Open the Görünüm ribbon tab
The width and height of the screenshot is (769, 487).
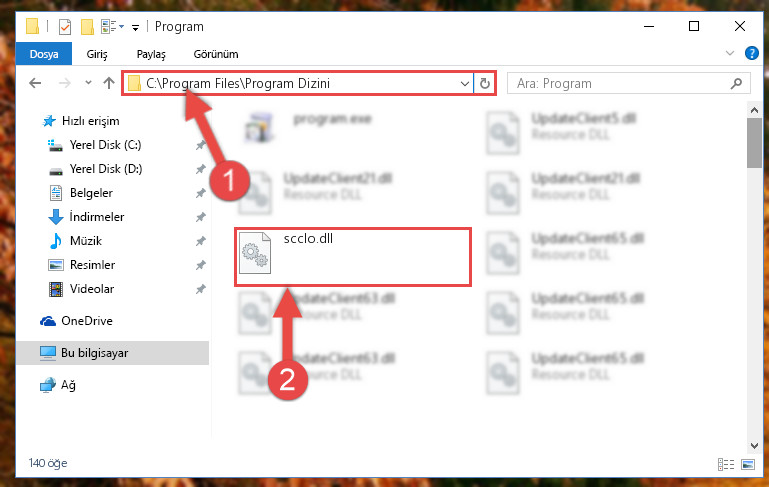coord(216,54)
